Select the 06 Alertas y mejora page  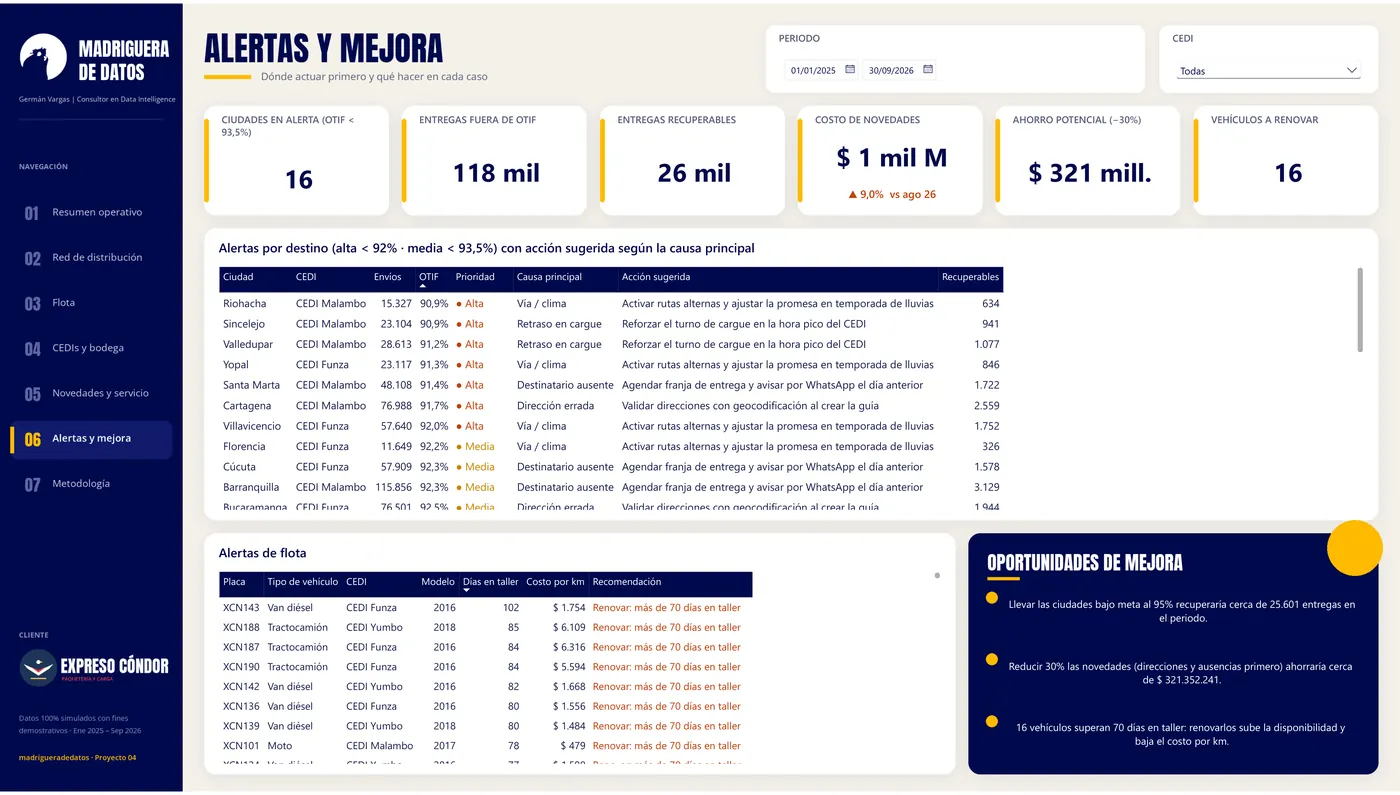[91, 438]
